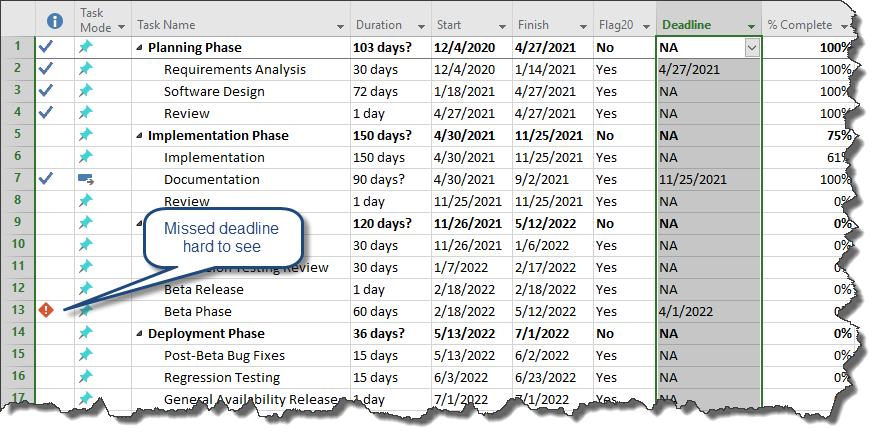Click the pin task mode icon for Requirements Analysis
This screenshot has width=883, height=441.
coord(86,69)
